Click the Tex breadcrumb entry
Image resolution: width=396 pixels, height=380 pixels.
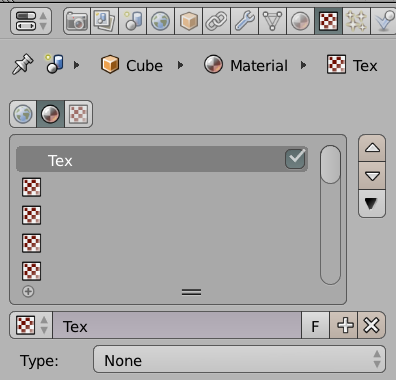[352, 65]
